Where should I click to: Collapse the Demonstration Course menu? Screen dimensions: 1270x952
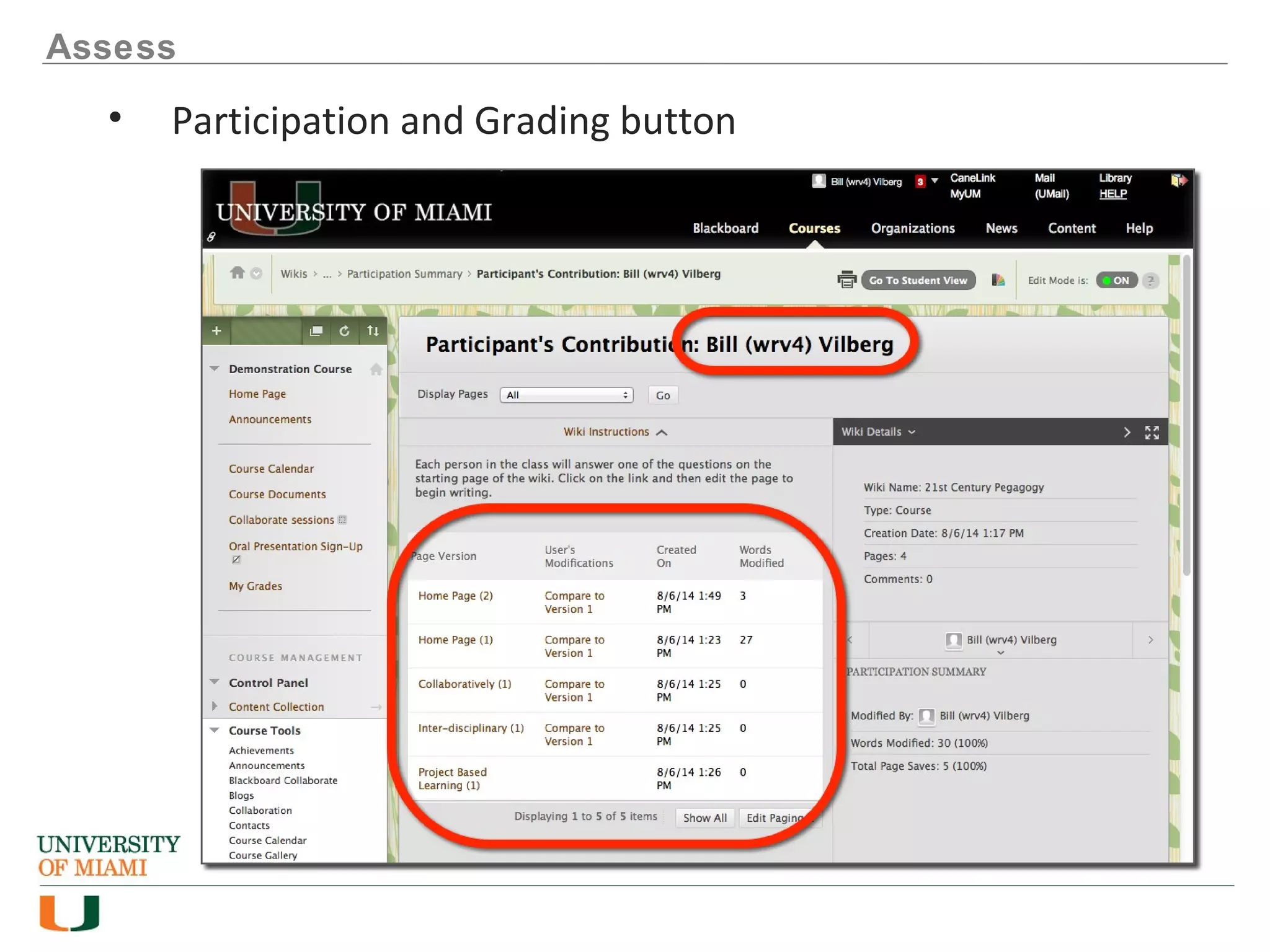tap(215, 368)
